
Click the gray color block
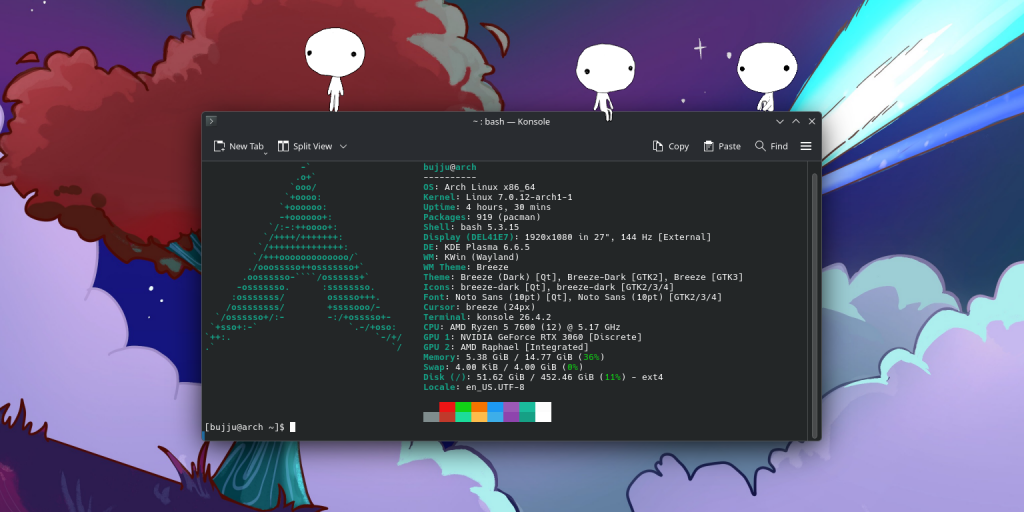(431, 417)
